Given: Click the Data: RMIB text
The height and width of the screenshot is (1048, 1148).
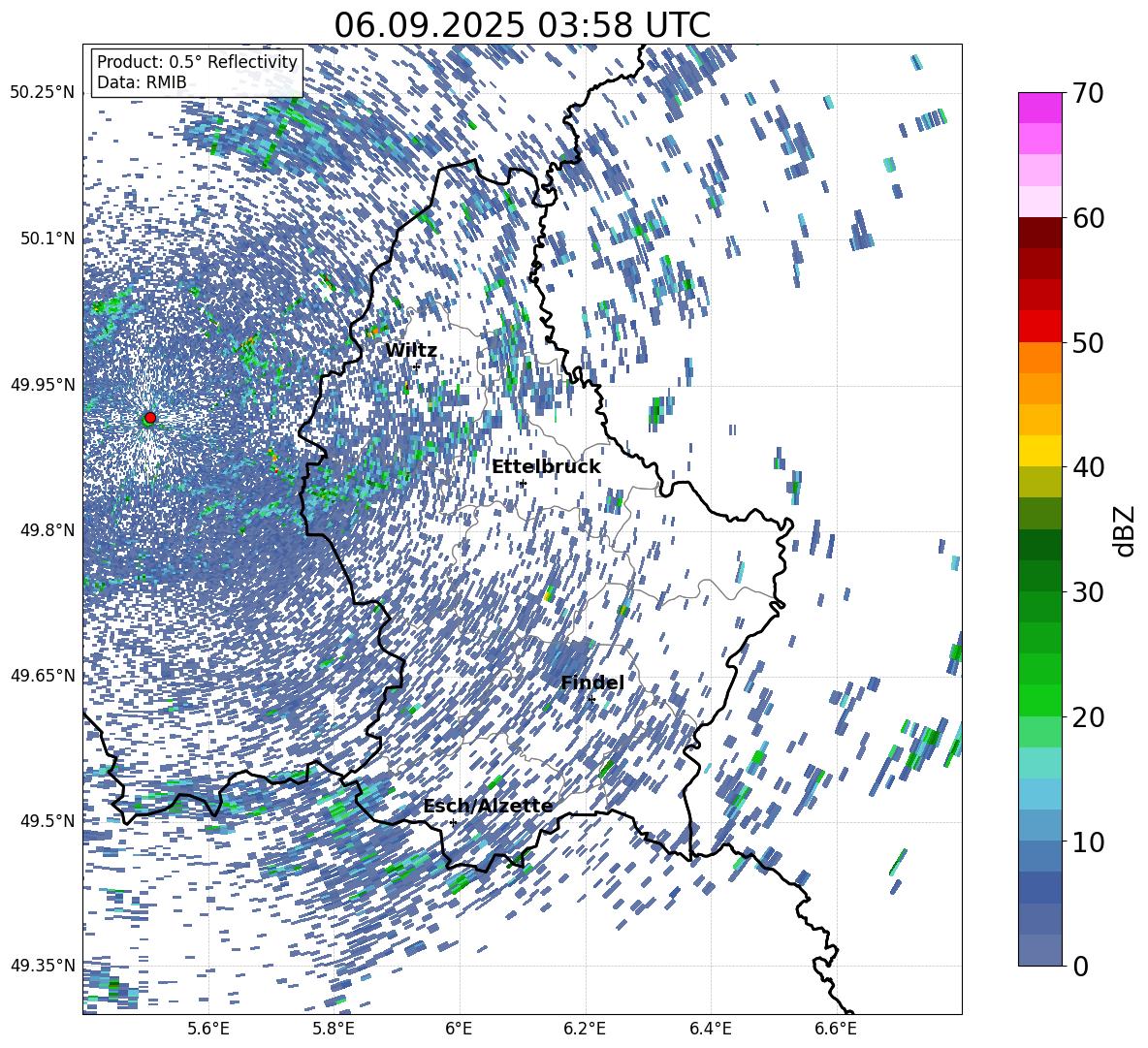Looking at the screenshot, I should 142,82.
